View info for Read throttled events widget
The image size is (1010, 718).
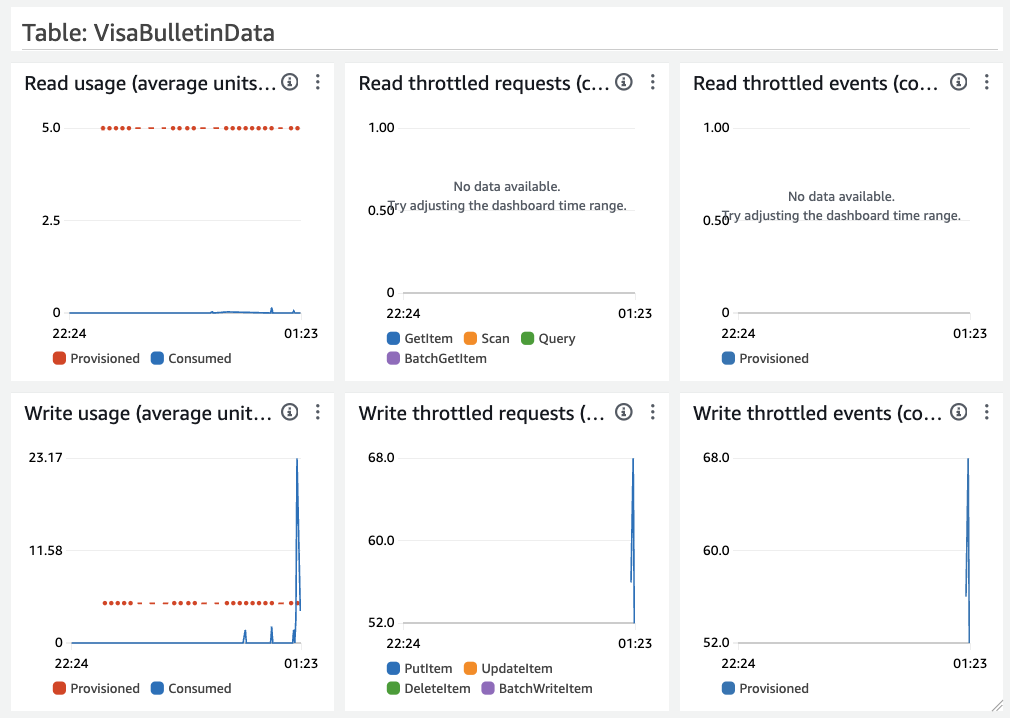tap(959, 82)
